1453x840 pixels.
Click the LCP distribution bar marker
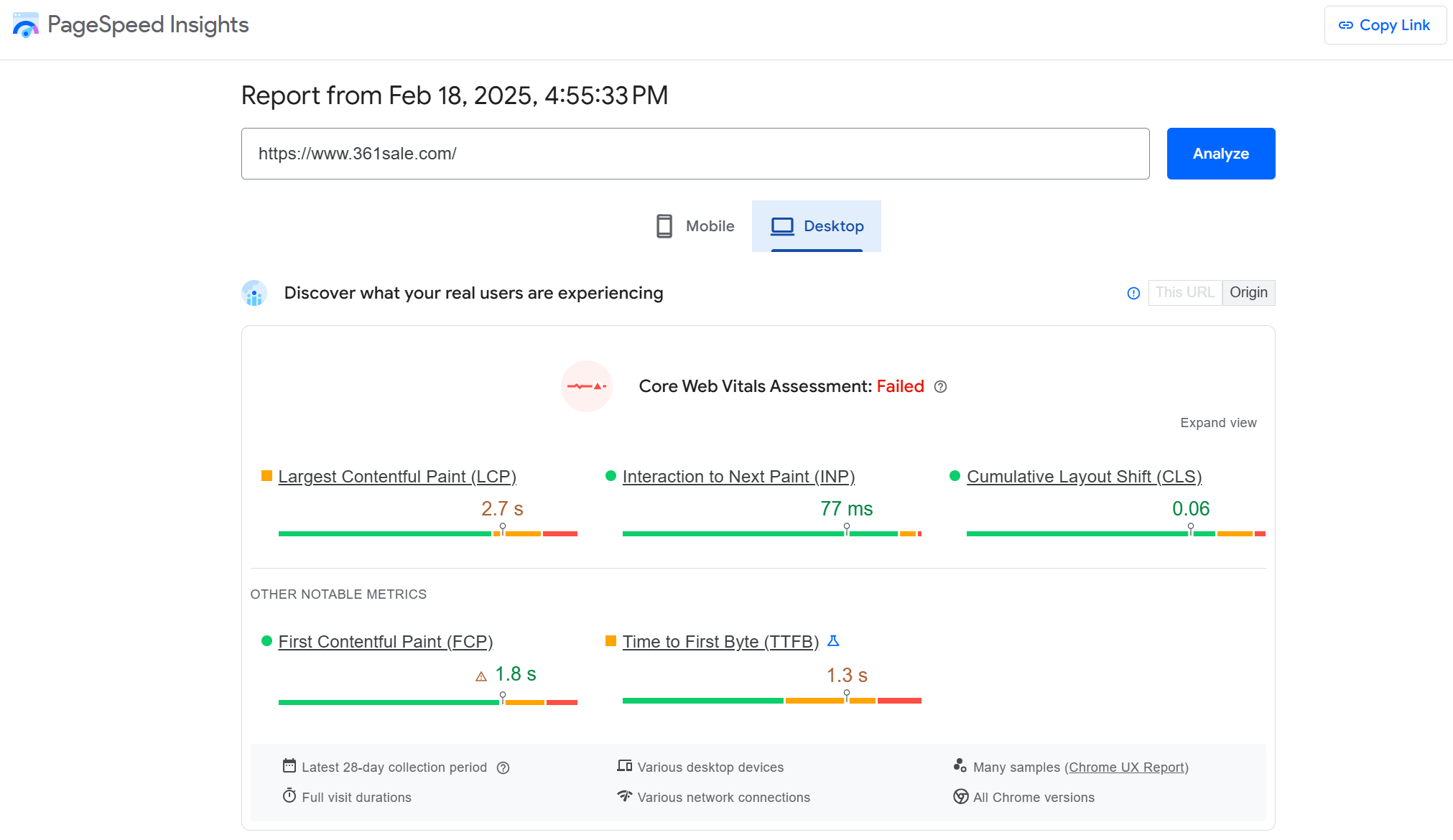(x=503, y=530)
